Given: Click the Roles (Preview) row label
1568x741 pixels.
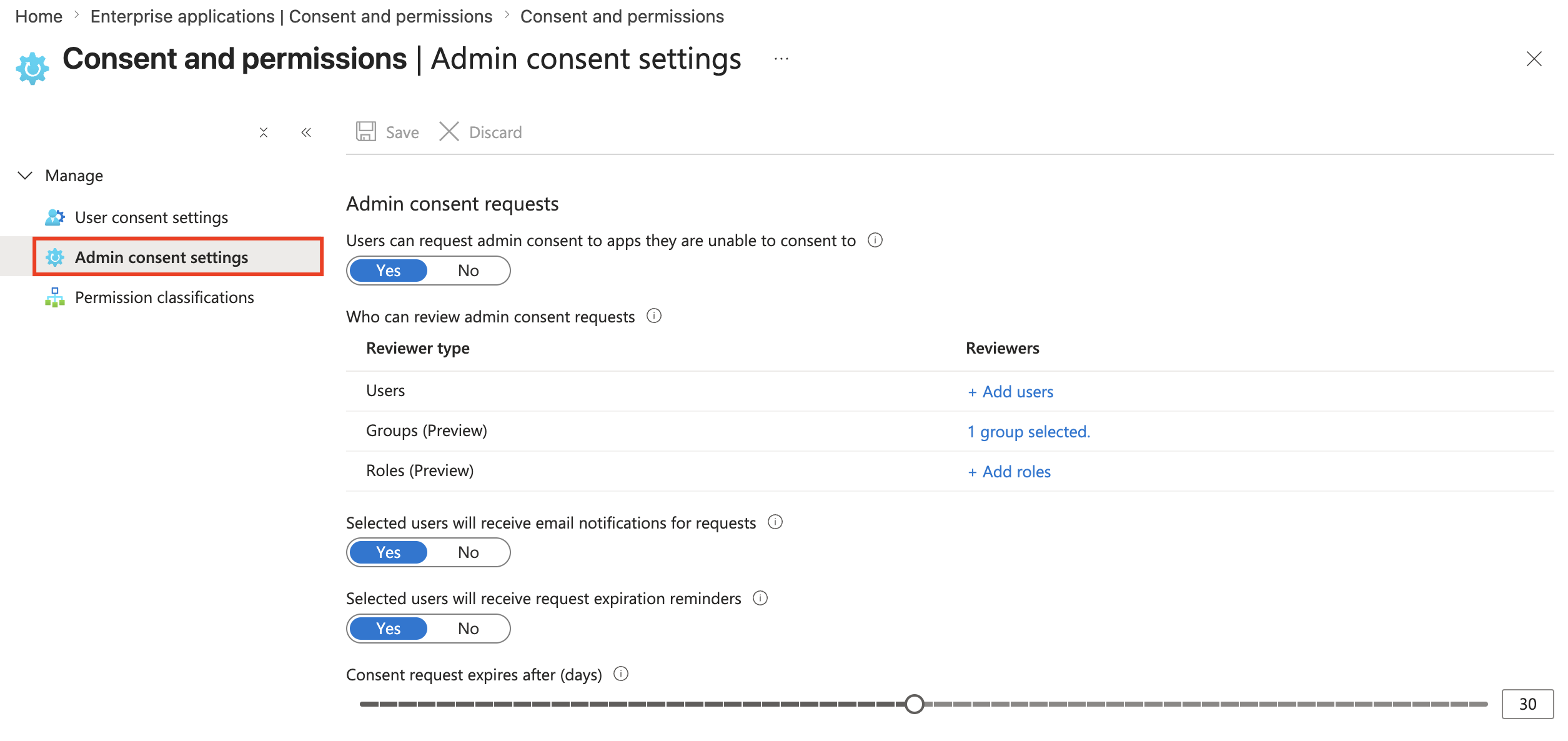Looking at the screenshot, I should 420,470.
